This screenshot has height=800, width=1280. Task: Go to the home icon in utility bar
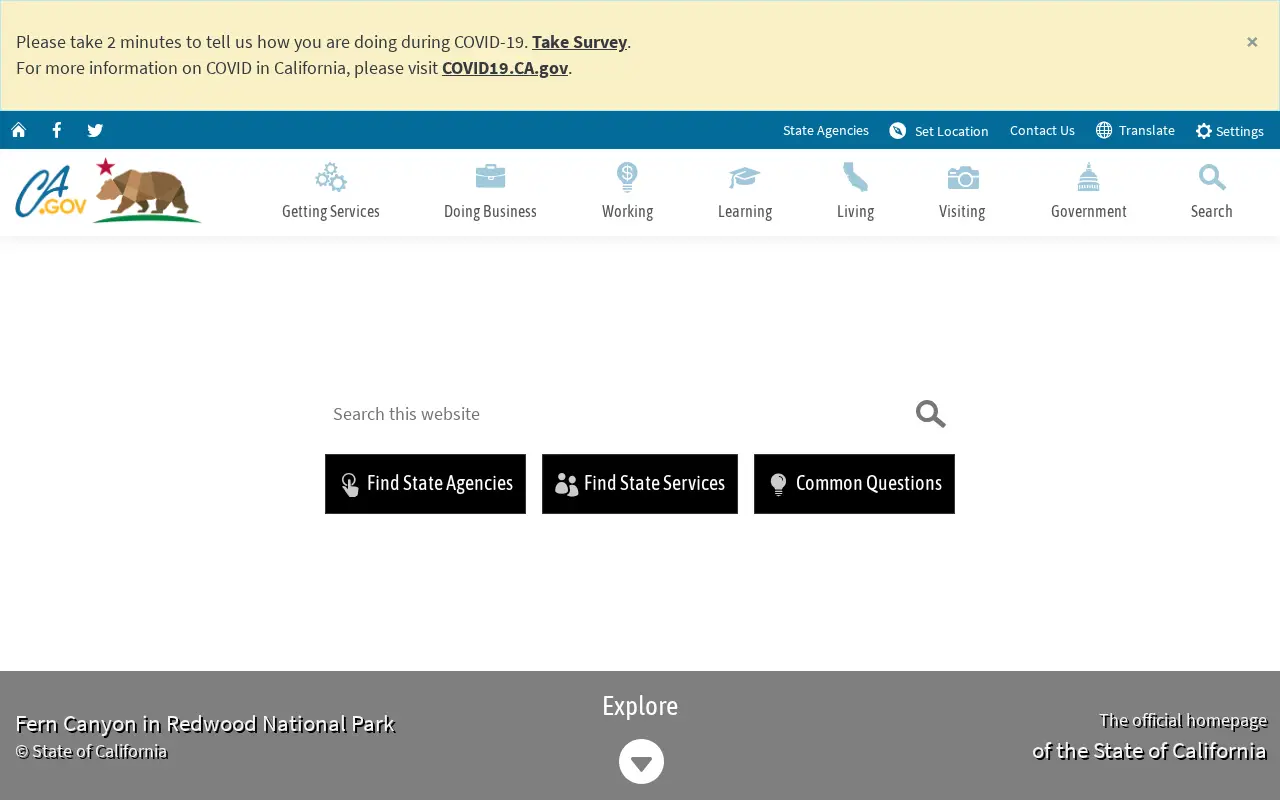18,130
